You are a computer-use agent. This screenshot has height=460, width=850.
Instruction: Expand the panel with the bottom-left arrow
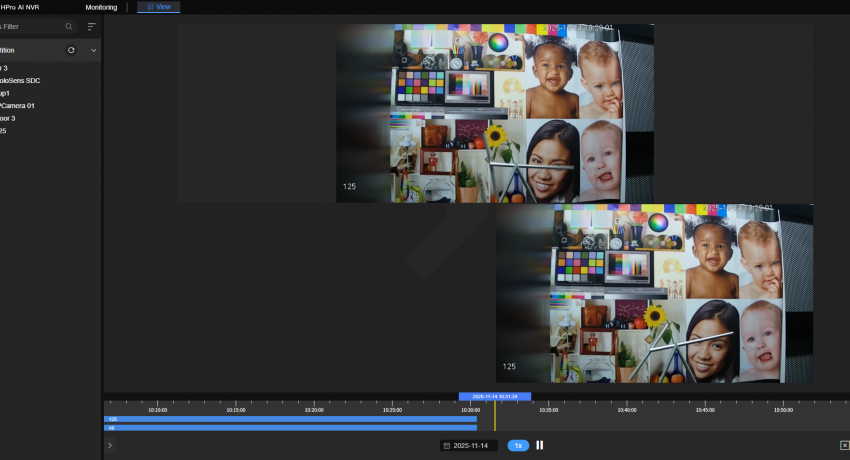click(110, 445)
